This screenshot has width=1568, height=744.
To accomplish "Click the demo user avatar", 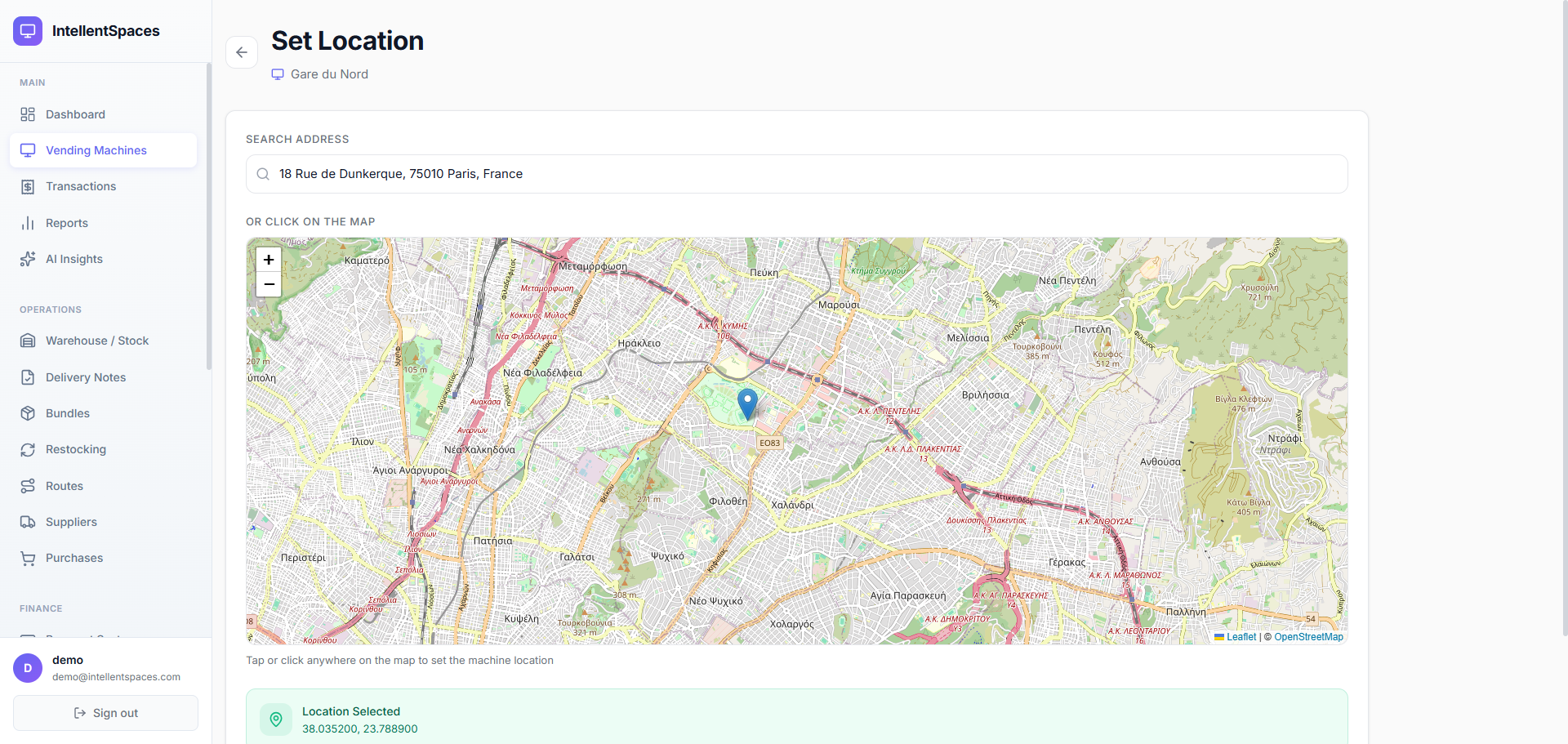I will (x=28, y=668).
